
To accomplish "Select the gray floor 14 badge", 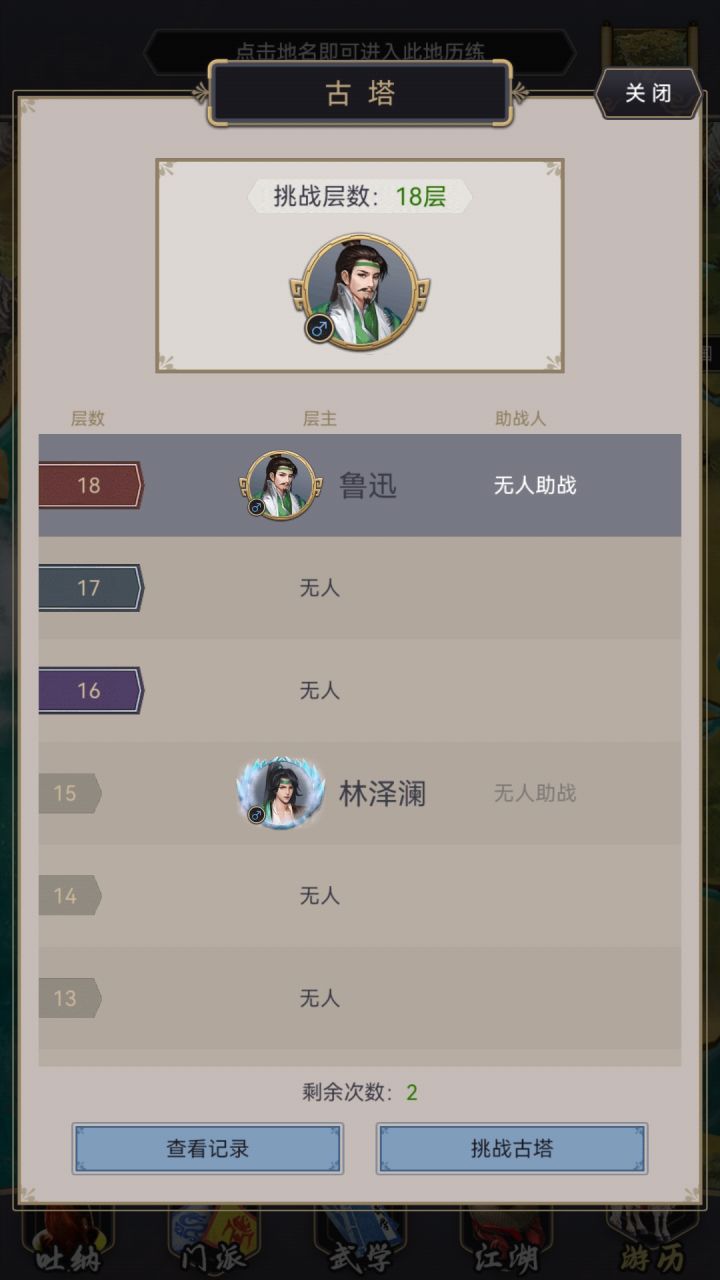I will coord(70,895).
